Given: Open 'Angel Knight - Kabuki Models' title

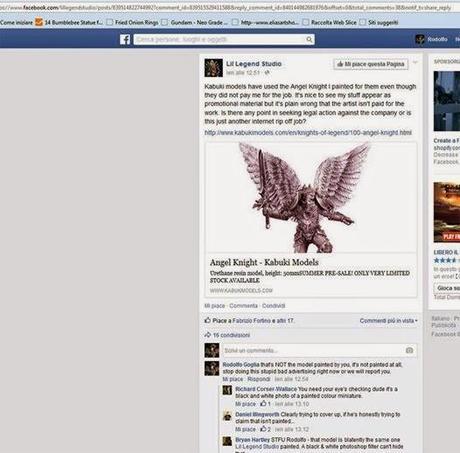Looking at the screenshot, I should [264, 262].
